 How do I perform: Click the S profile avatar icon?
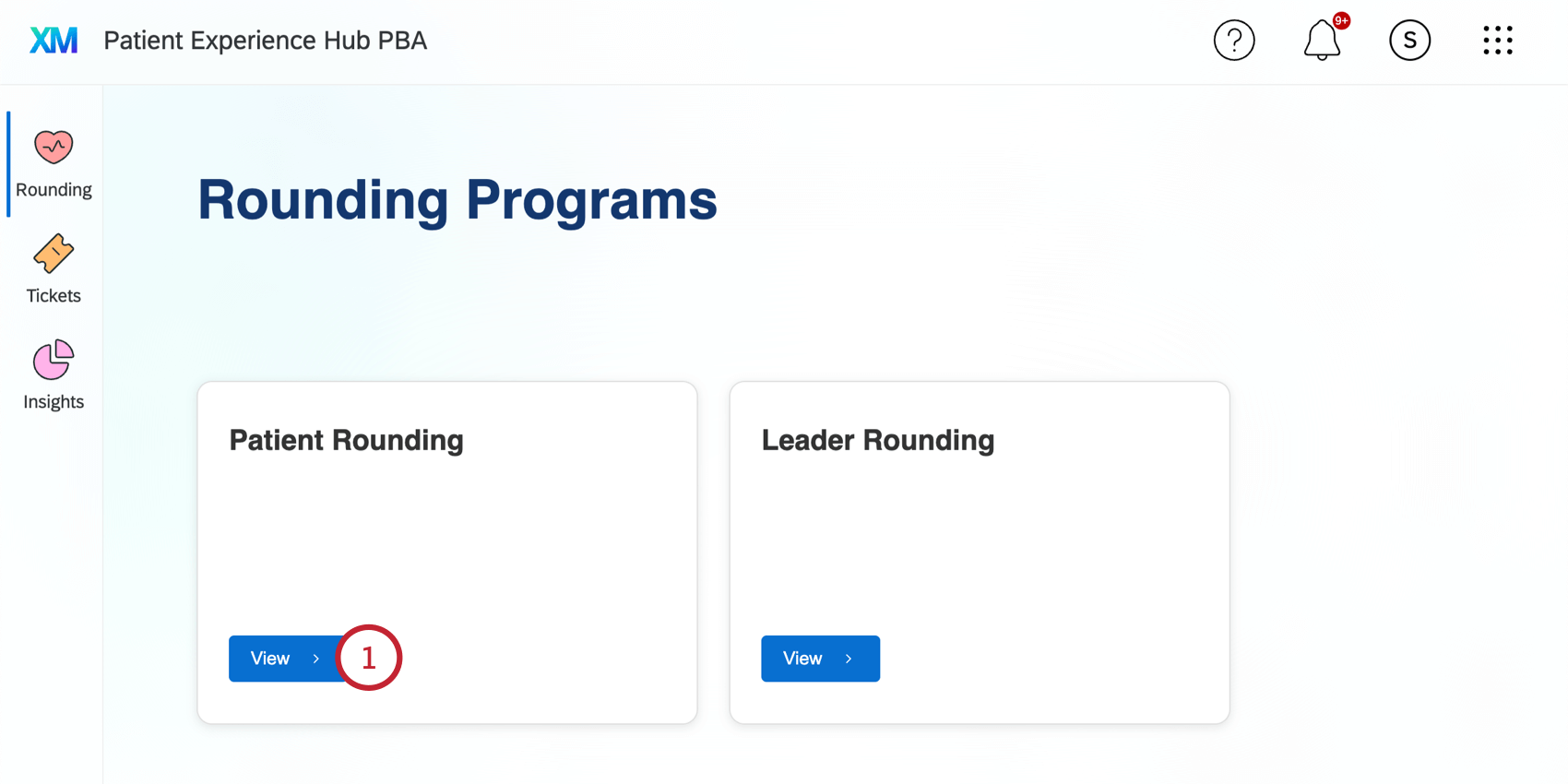(x=1408, y=40)
